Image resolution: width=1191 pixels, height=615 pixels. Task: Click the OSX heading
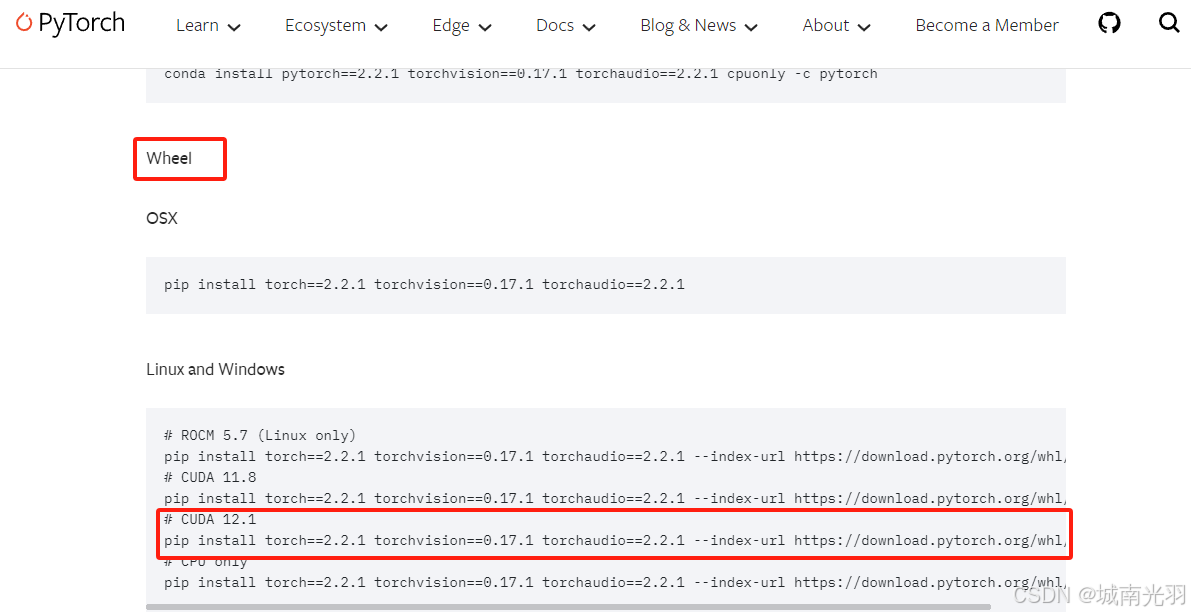[x=162, y=219]
